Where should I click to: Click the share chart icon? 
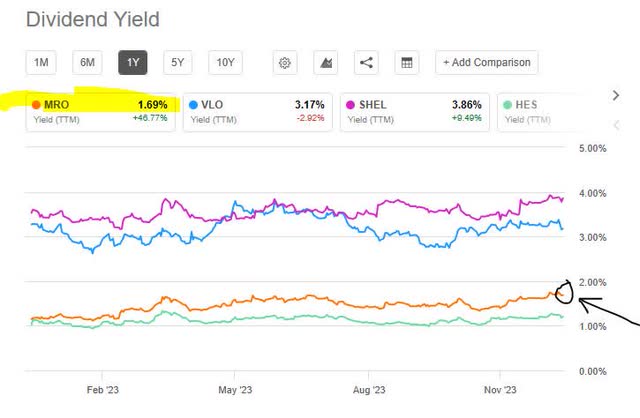[366, 63]
